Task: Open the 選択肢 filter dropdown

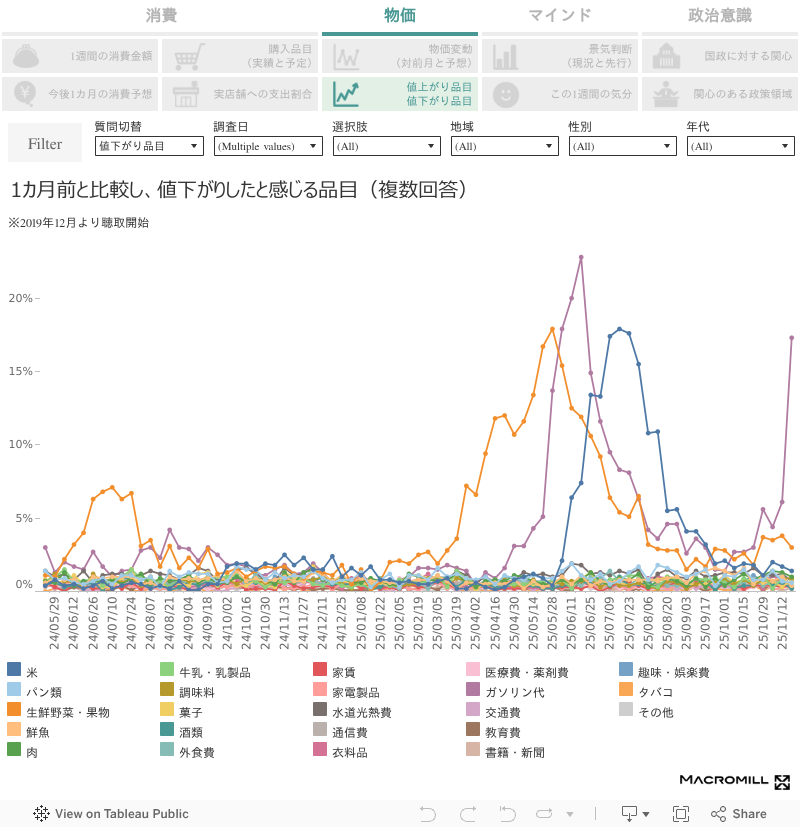Action: [387, 146]
